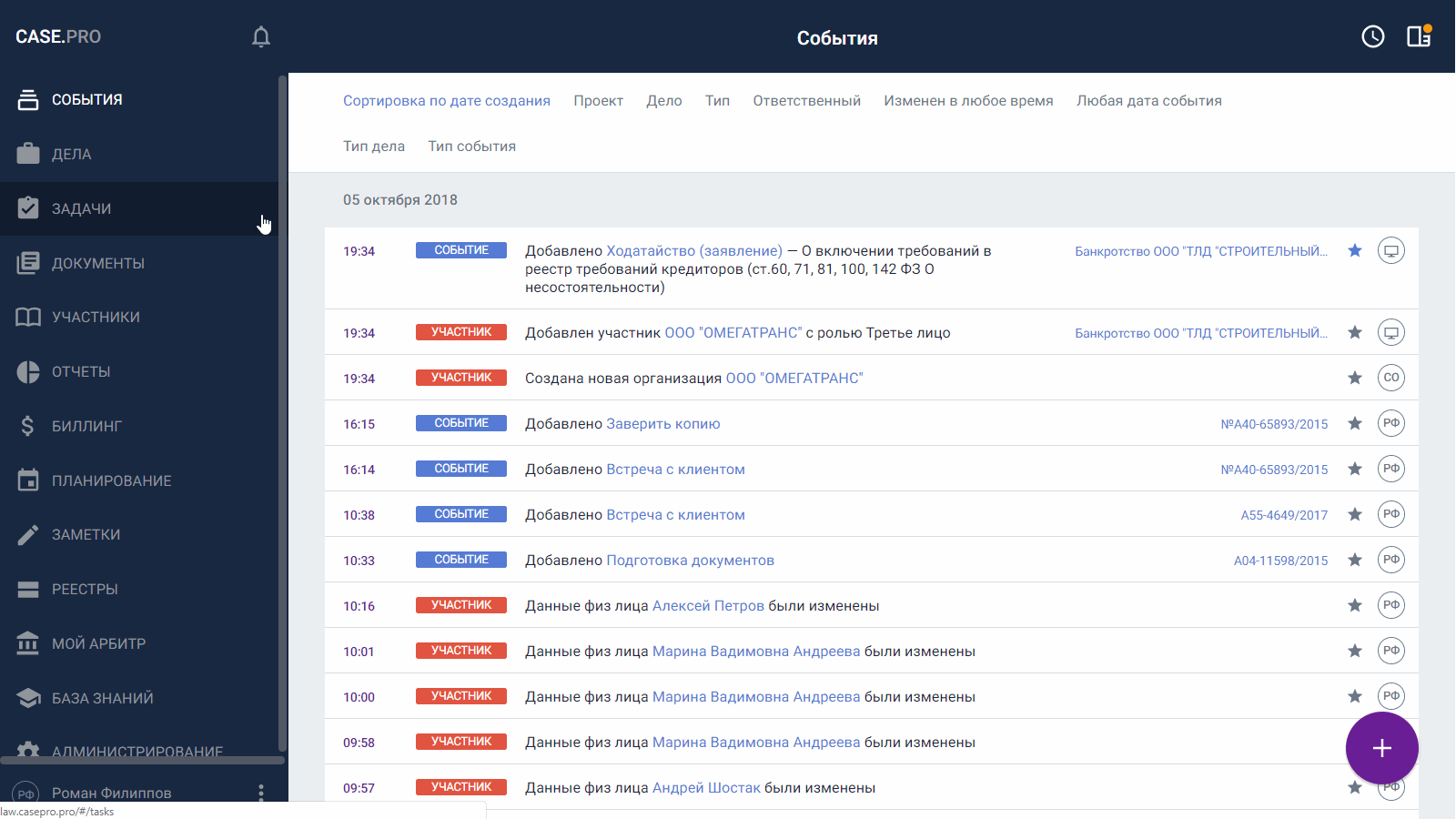The height and width of the screenshot is (819, 1456).
Task: Open the Тип filter
Action: [x=717, y=101]
